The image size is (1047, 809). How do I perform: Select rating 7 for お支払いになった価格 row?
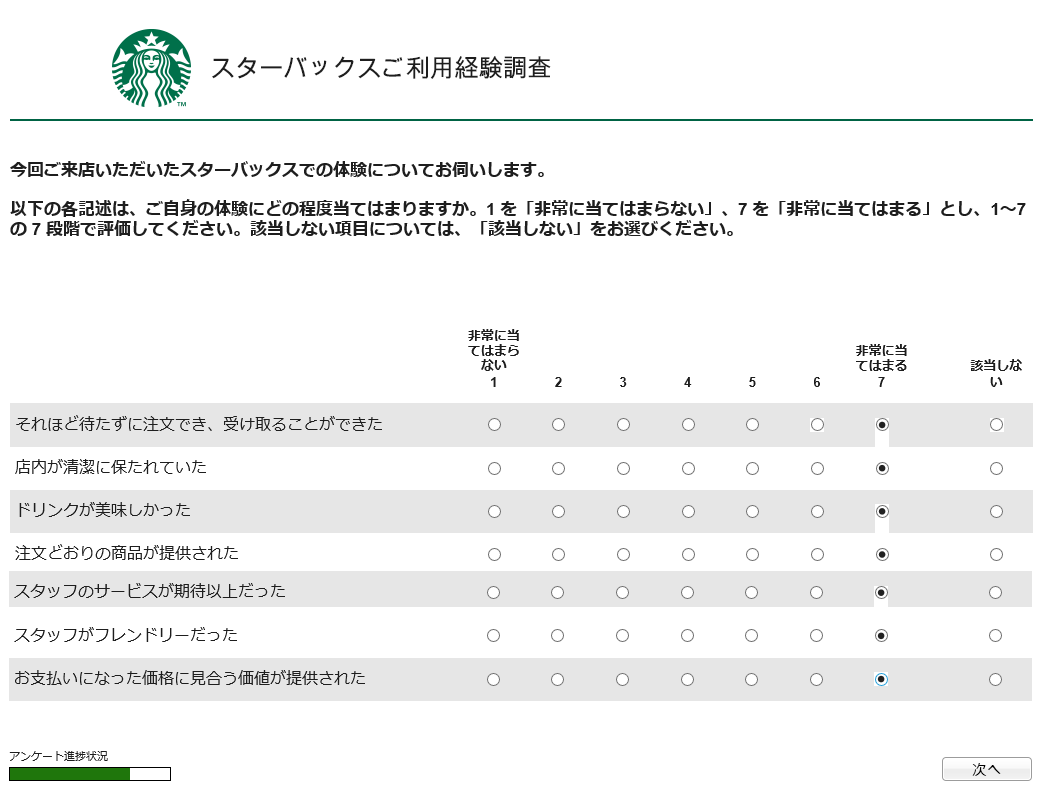881,680
